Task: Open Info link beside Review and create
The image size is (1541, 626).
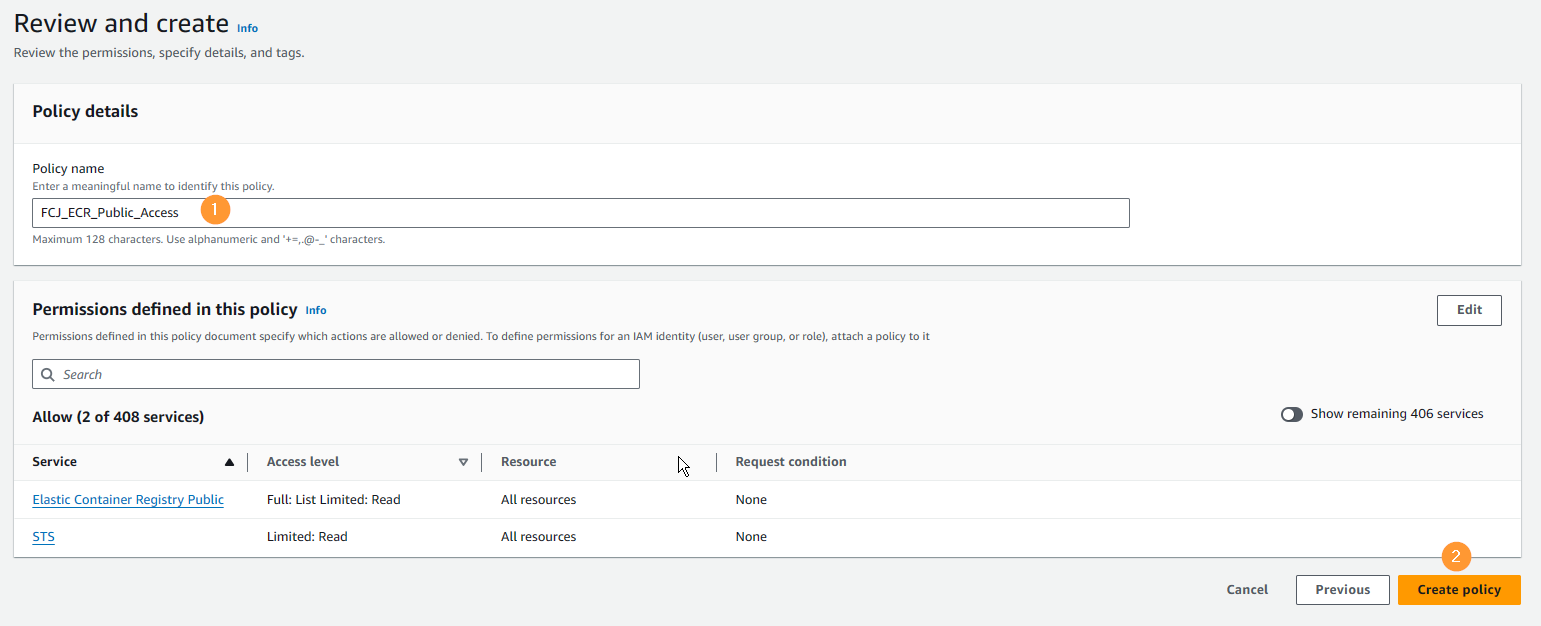Action: 247,28
